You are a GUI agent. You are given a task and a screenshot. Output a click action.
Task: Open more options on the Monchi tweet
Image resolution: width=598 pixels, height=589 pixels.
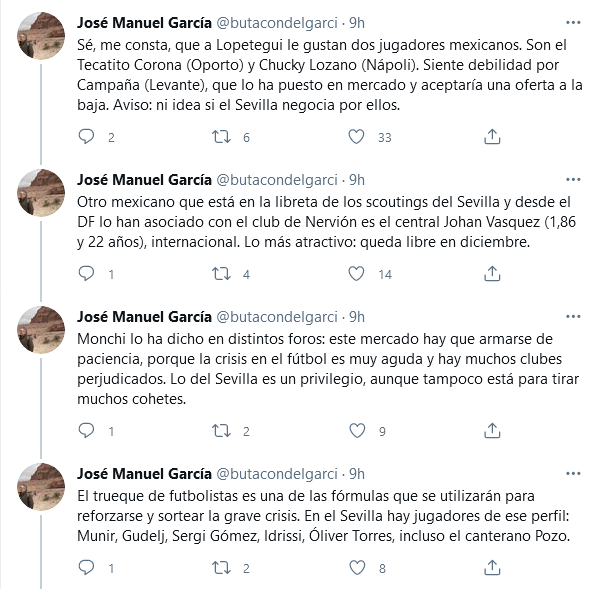coord(573,316)
